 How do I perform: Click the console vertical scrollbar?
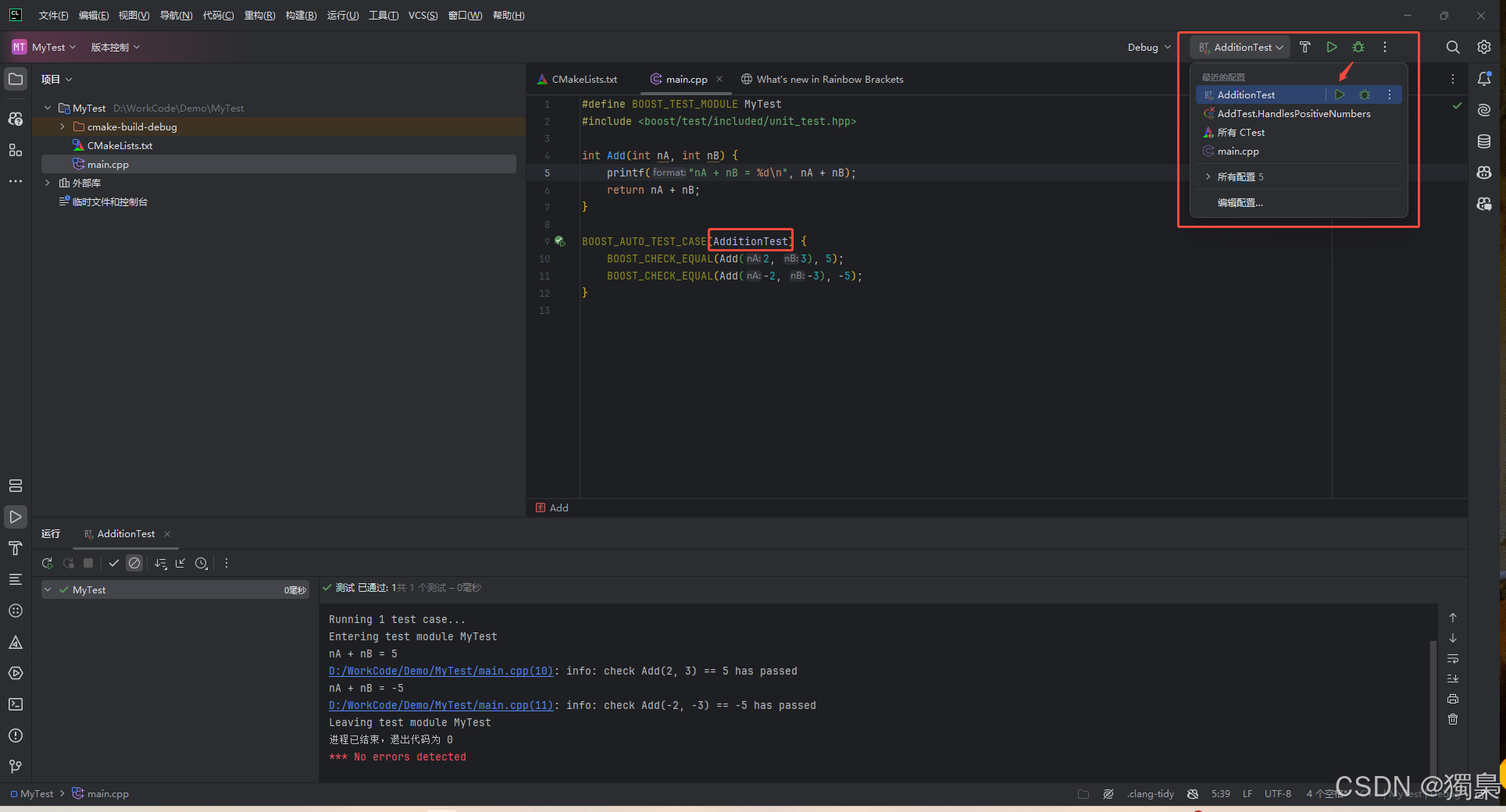(x=1433, y=707)
